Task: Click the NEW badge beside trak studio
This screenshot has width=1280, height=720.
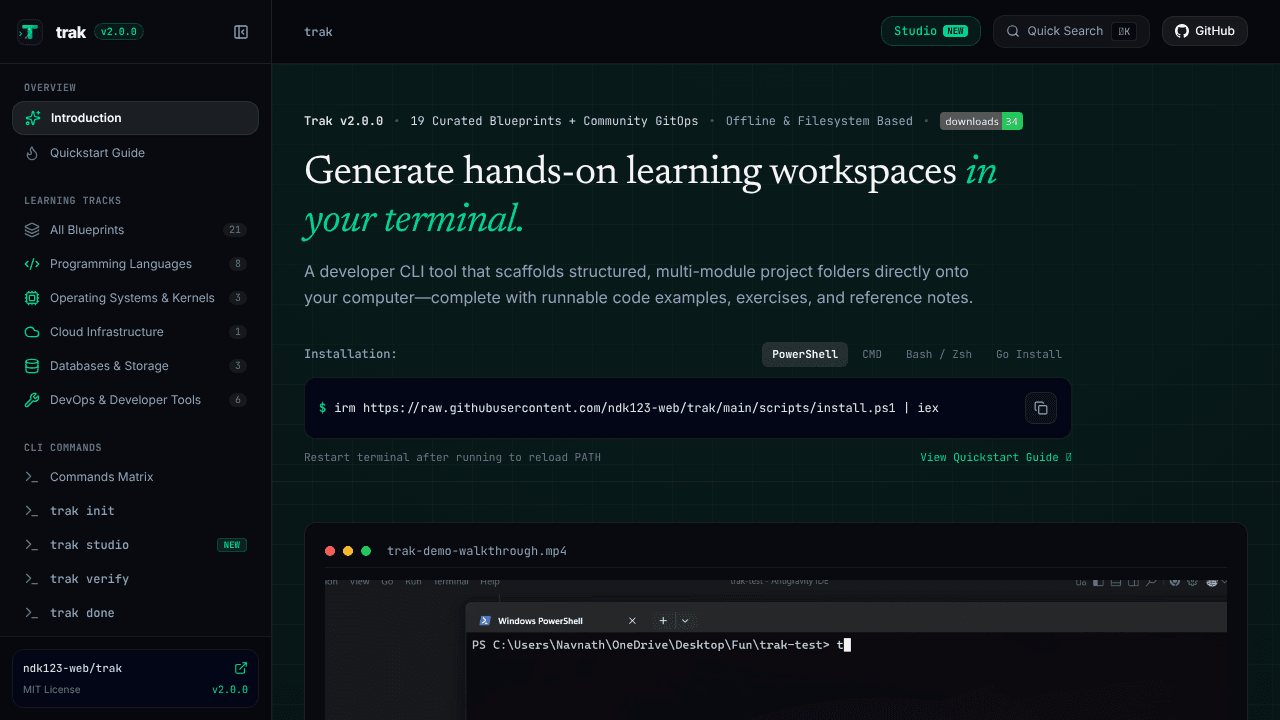Action: click(232, 545)
